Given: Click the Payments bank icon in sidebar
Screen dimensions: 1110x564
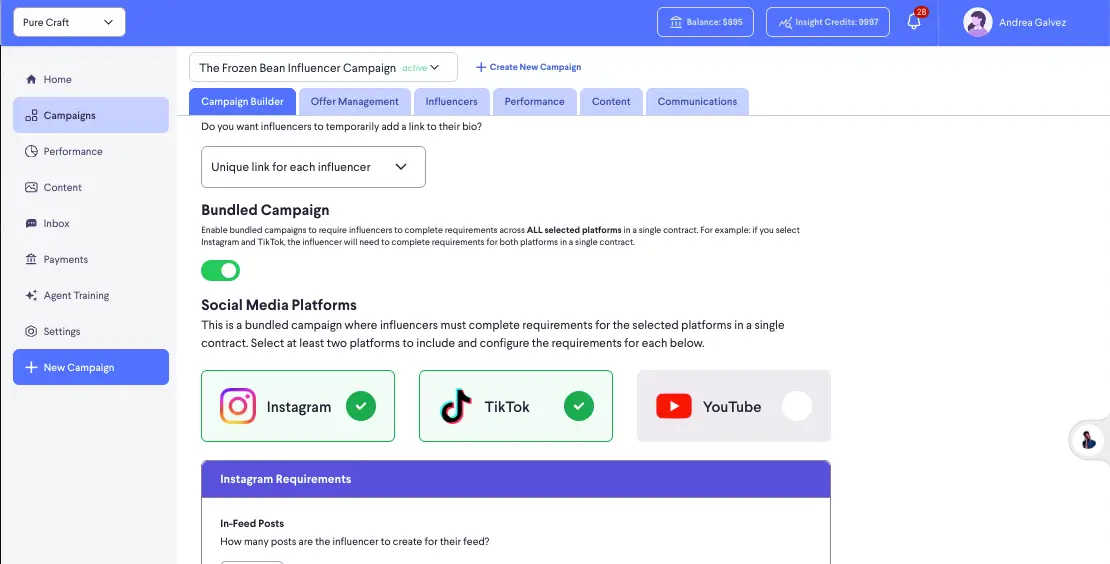Looking at the screenshot, I should pos(31,260).
